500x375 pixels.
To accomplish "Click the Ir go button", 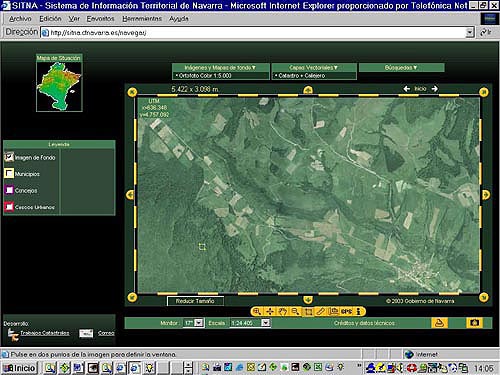I will coord(486,32).
